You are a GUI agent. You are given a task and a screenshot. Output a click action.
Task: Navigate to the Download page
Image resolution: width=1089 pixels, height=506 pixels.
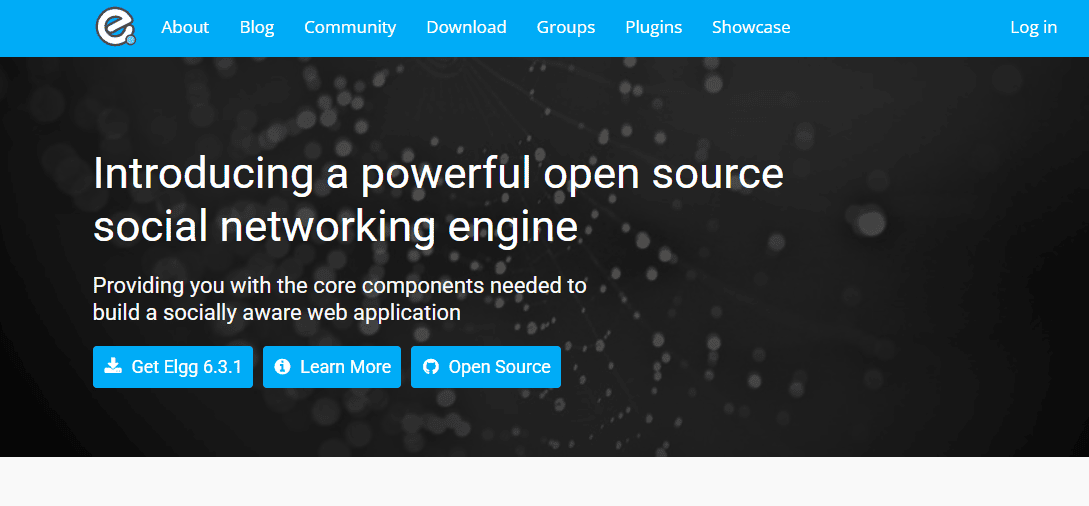coord(466,27)
